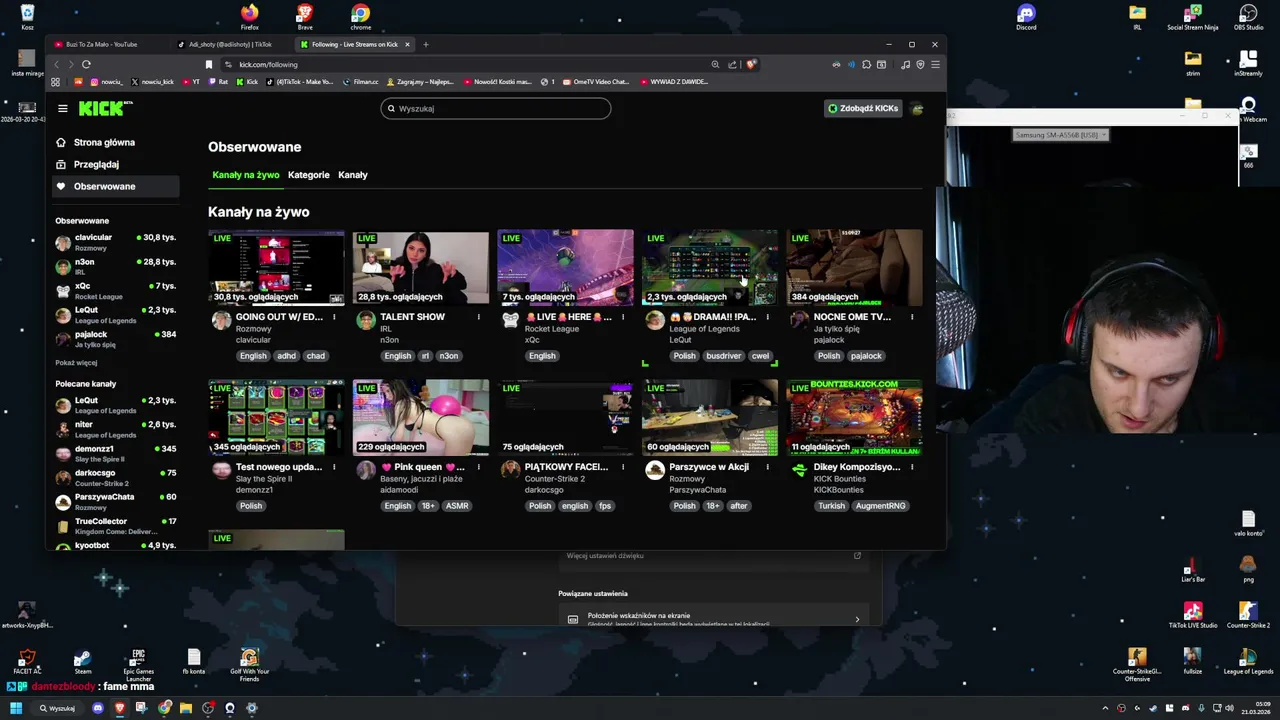
Task: Select the Kanały na żywo tab
Action: [x=246, y=175]
